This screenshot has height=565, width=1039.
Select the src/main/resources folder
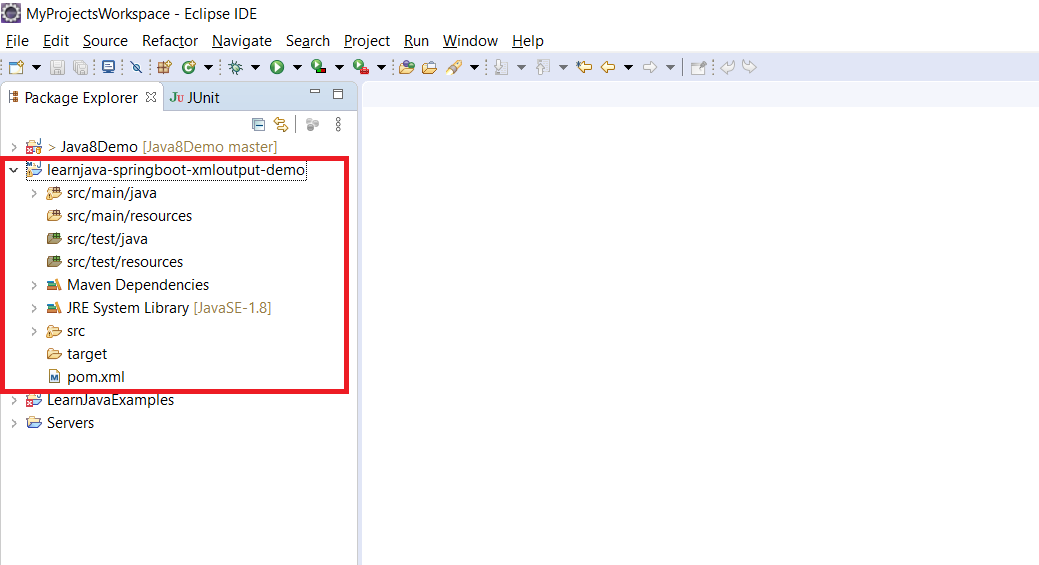[x=129, y=216]
